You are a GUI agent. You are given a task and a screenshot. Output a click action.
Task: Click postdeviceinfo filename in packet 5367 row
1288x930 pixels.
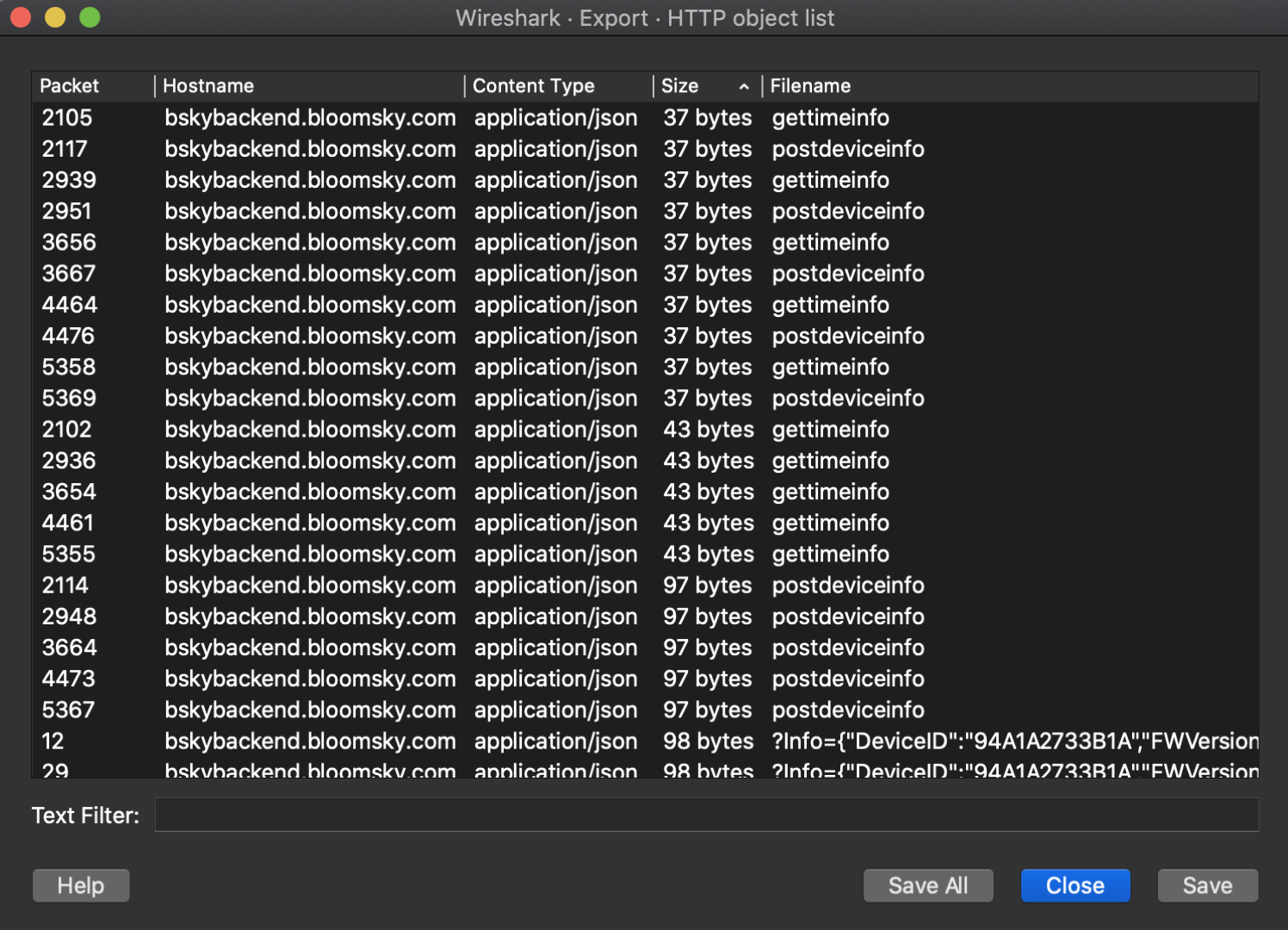pyautogui.click(x=848, y=710)
